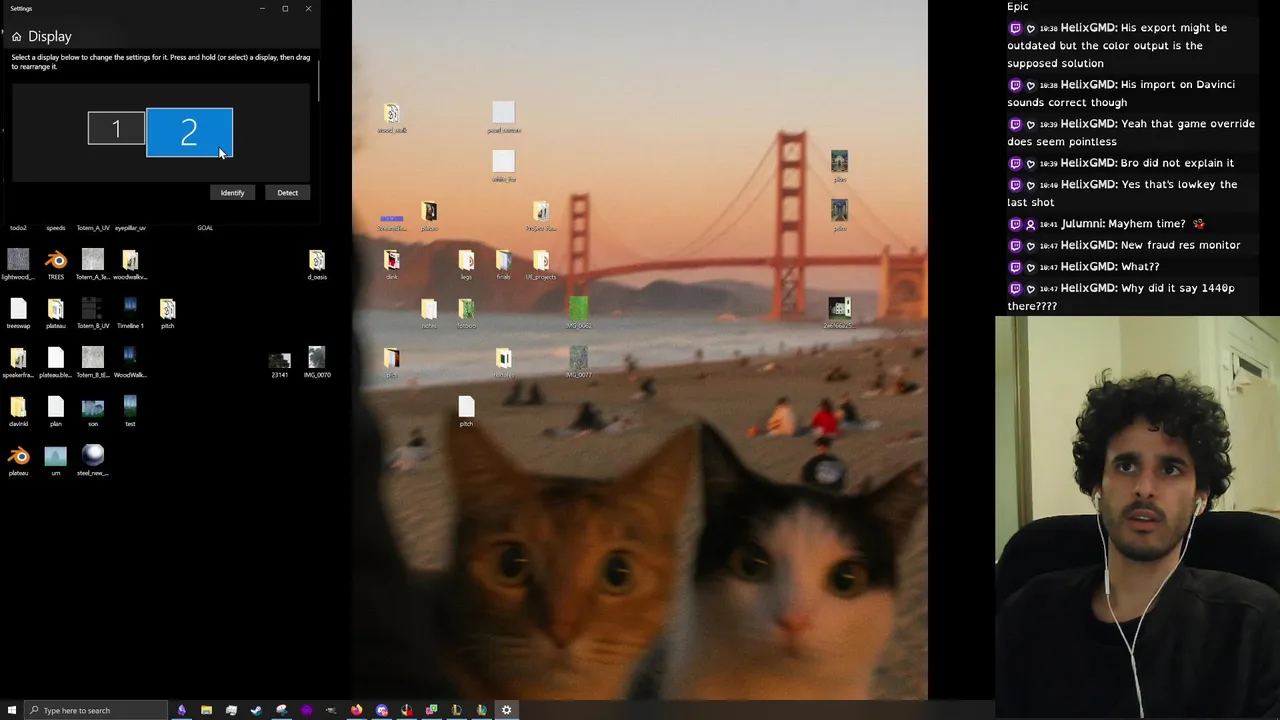
Task: Open Firefox from the taskbar
Action: (356, 710)
